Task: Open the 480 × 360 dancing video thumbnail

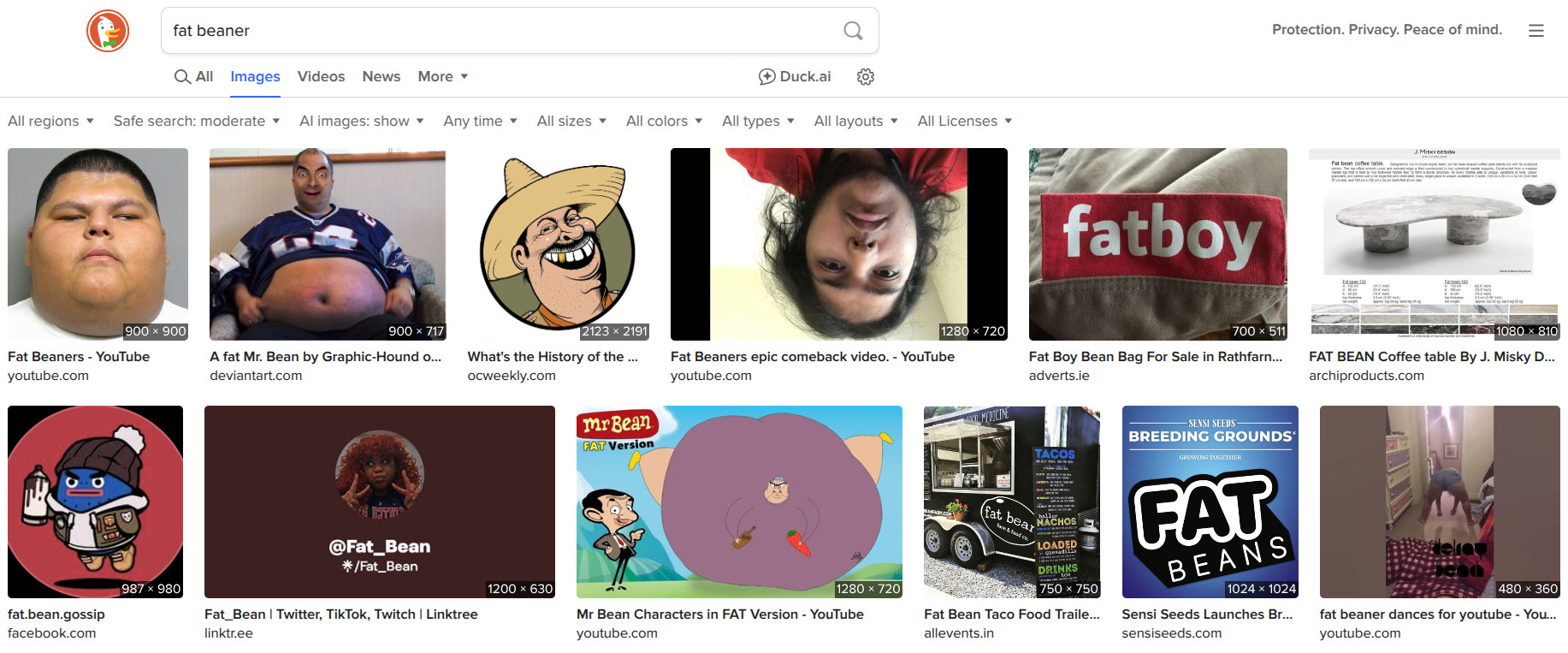Action: pyautogui.click(x=1440, y=502)
